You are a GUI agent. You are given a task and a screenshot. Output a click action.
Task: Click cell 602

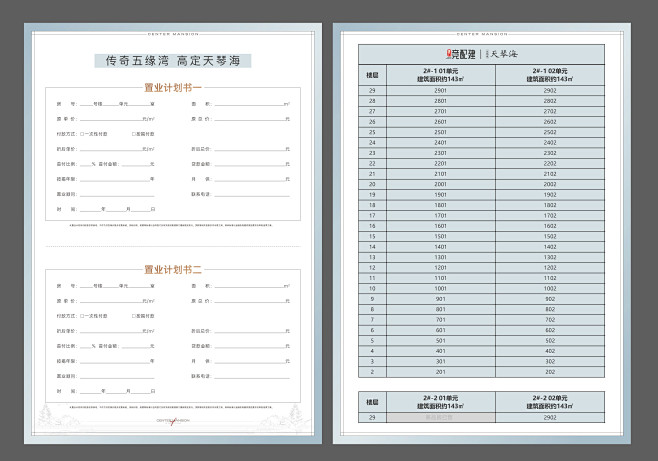(x=550, y=331)
